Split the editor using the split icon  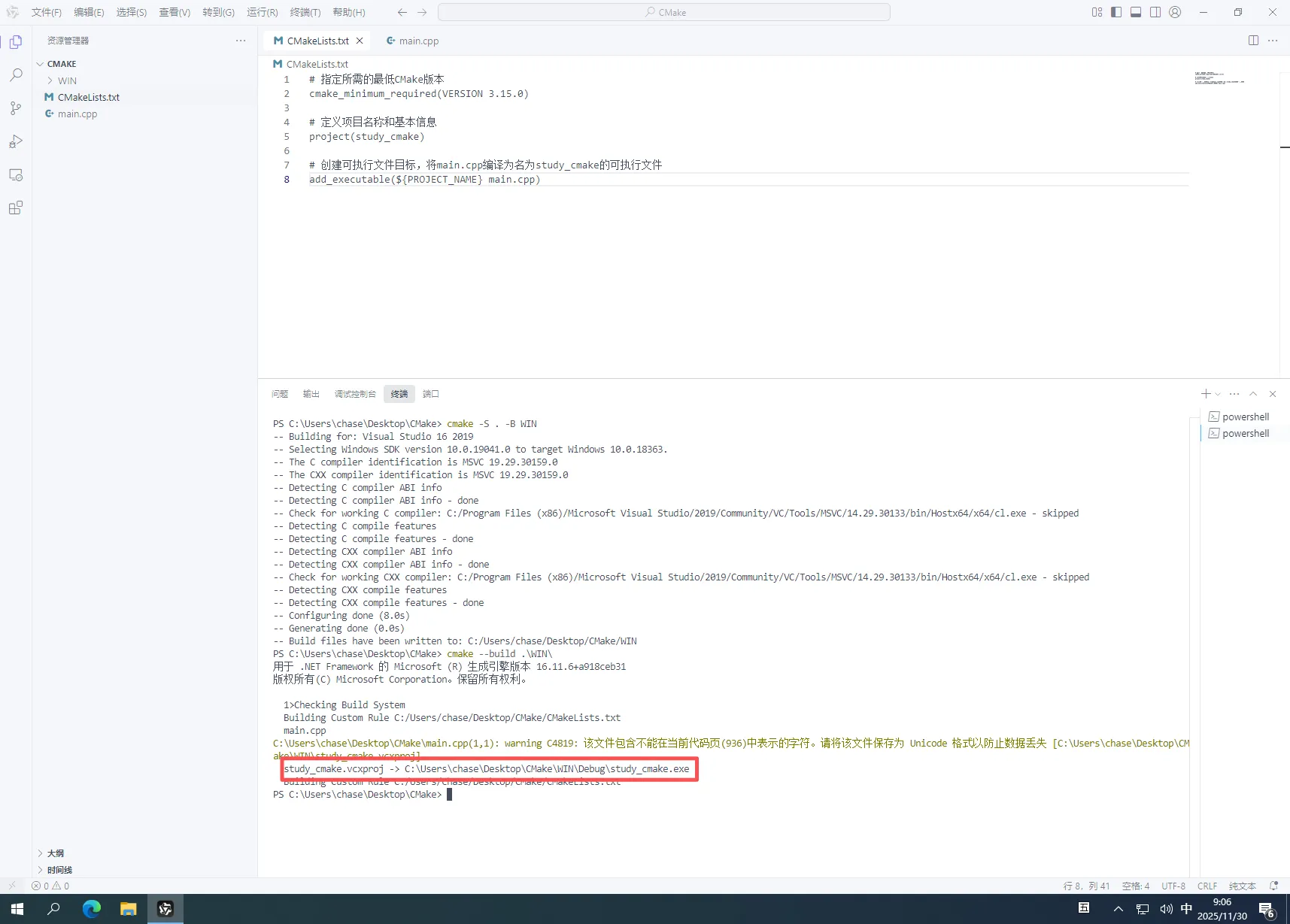pos(1253,41)
